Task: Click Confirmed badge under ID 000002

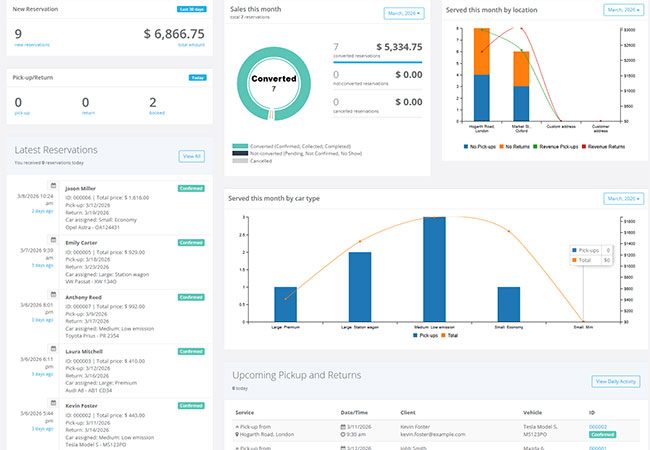Action: [602, 435]
